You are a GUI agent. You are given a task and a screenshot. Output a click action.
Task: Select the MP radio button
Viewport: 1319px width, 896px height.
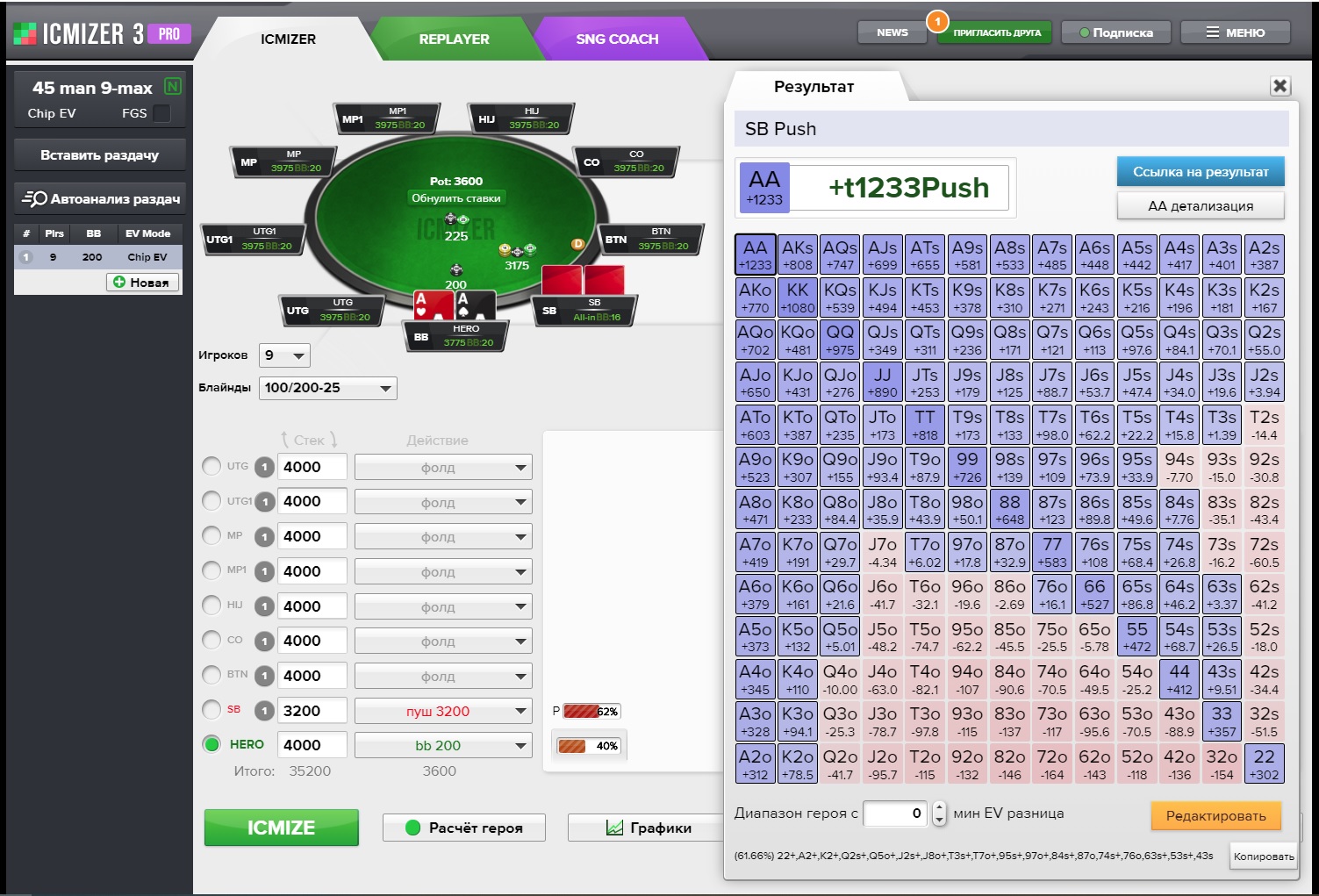tap(211, 535)
